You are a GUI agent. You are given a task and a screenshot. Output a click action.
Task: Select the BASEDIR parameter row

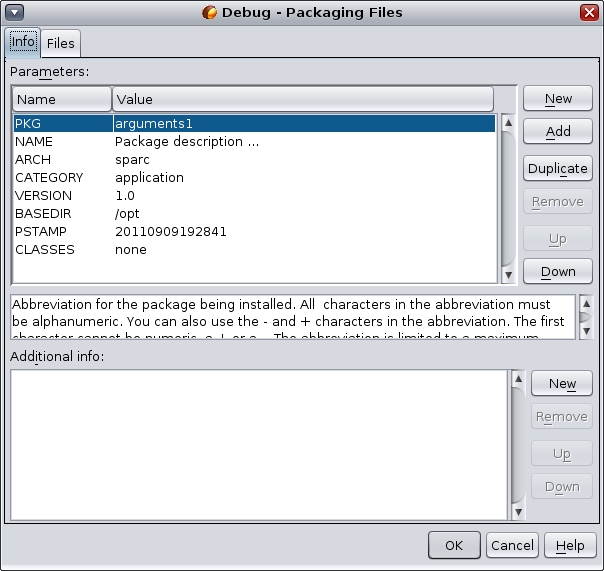[254, 213]
